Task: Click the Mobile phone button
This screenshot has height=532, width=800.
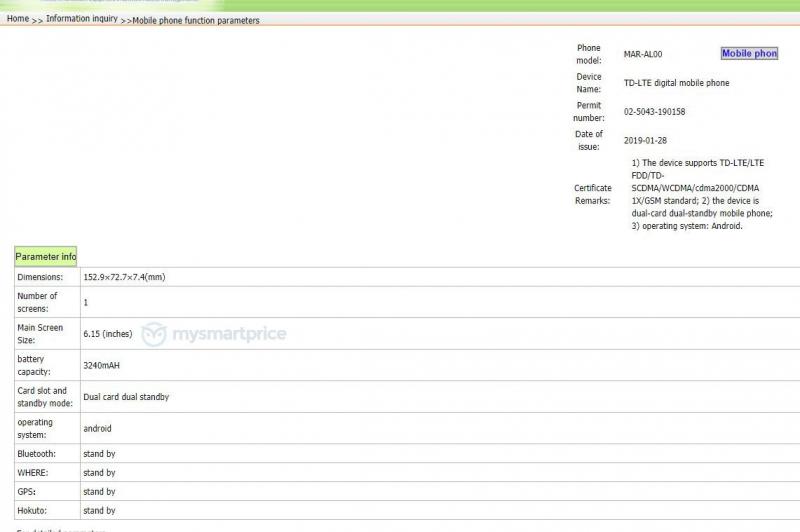Action: click(749, 54)
